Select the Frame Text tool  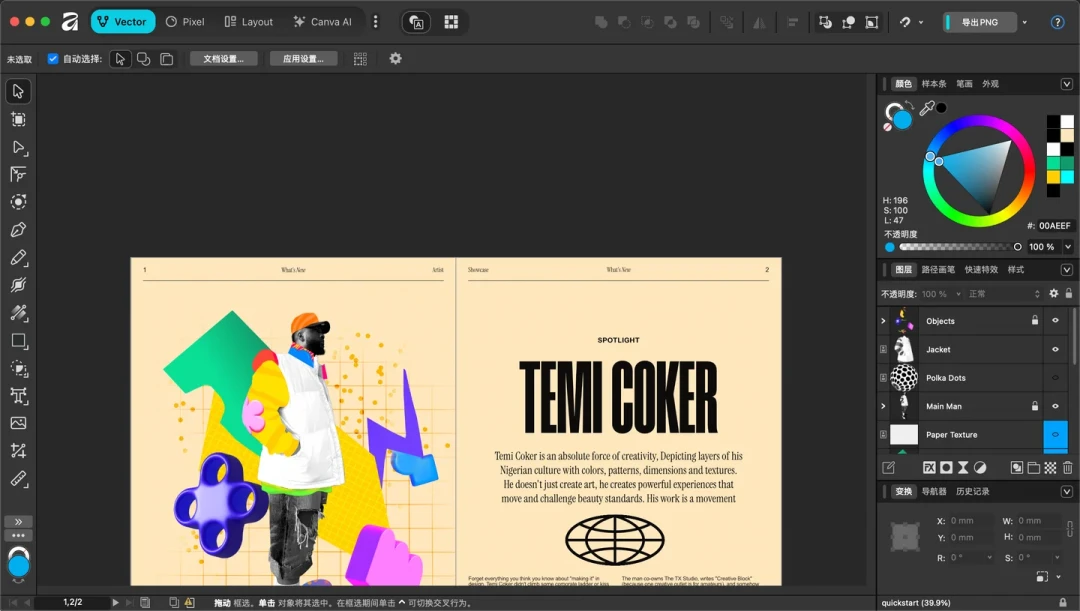[x=19, y=396]
